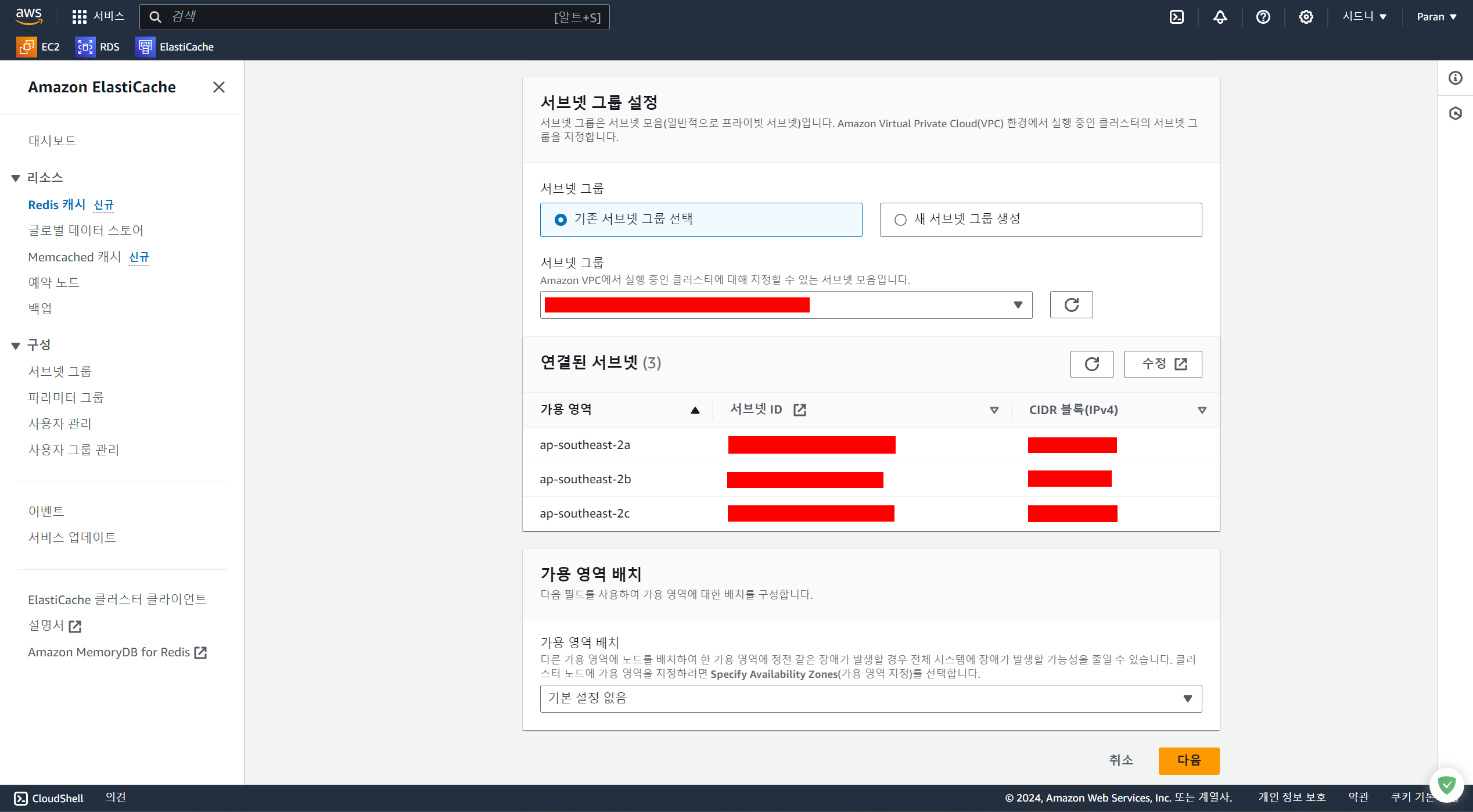Click the ap-southeast-2a zone cell
The height and width of the screenshot is (812, 1473).
click(x=585, y=445)
